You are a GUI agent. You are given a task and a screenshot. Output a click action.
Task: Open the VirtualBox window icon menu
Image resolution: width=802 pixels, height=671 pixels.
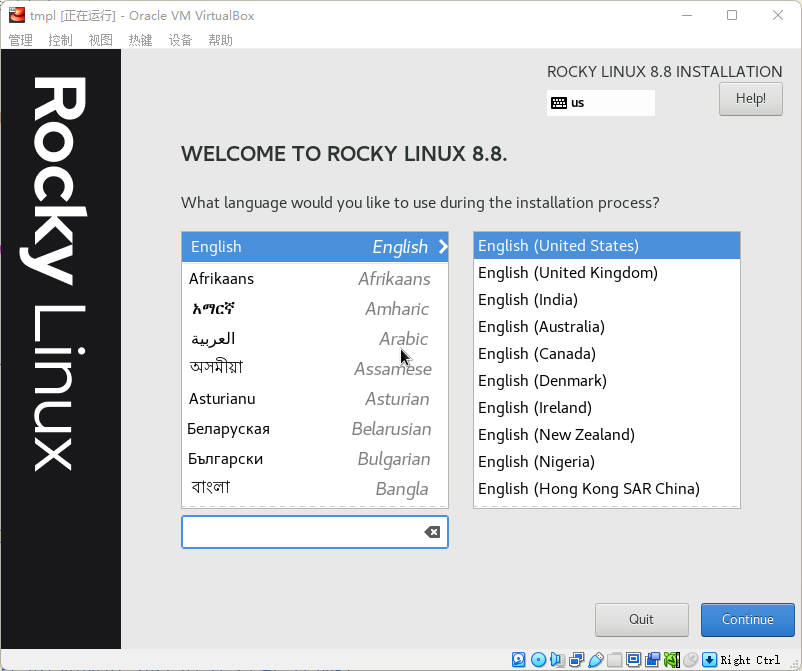(16, 15)
